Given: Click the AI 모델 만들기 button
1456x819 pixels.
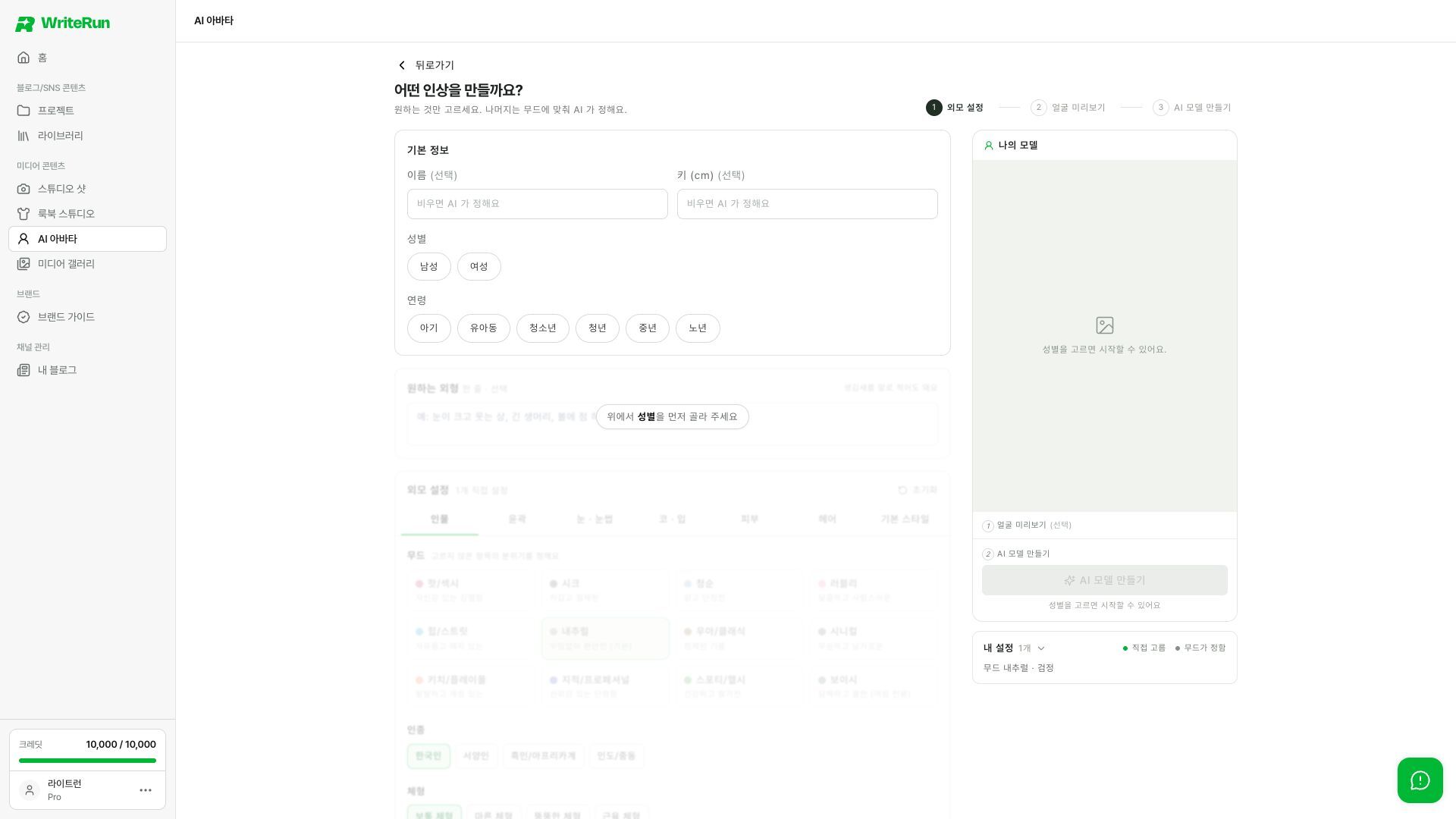Looking at the screenshot, I should tap(1105, 580).
